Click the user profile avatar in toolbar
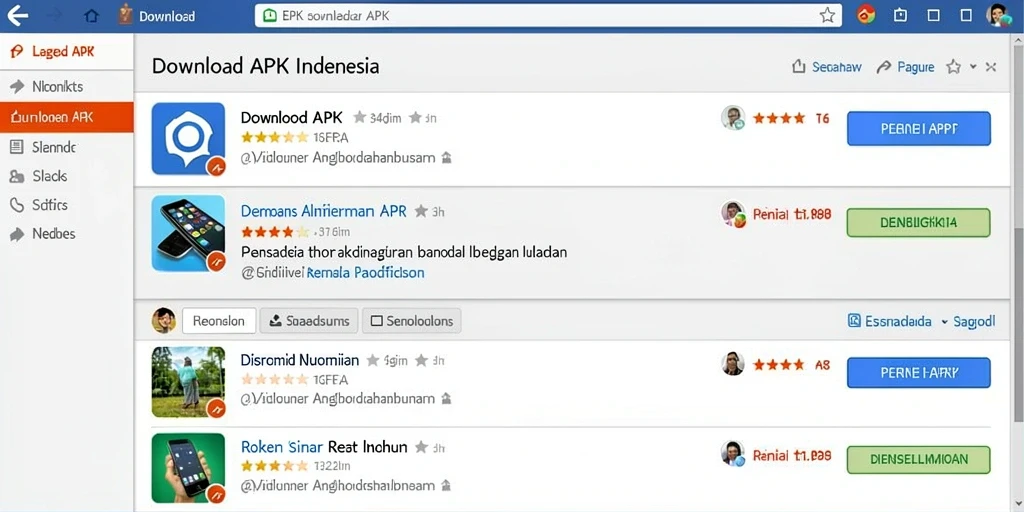Viewport: 1024px width, 512px height. (999, 15)
